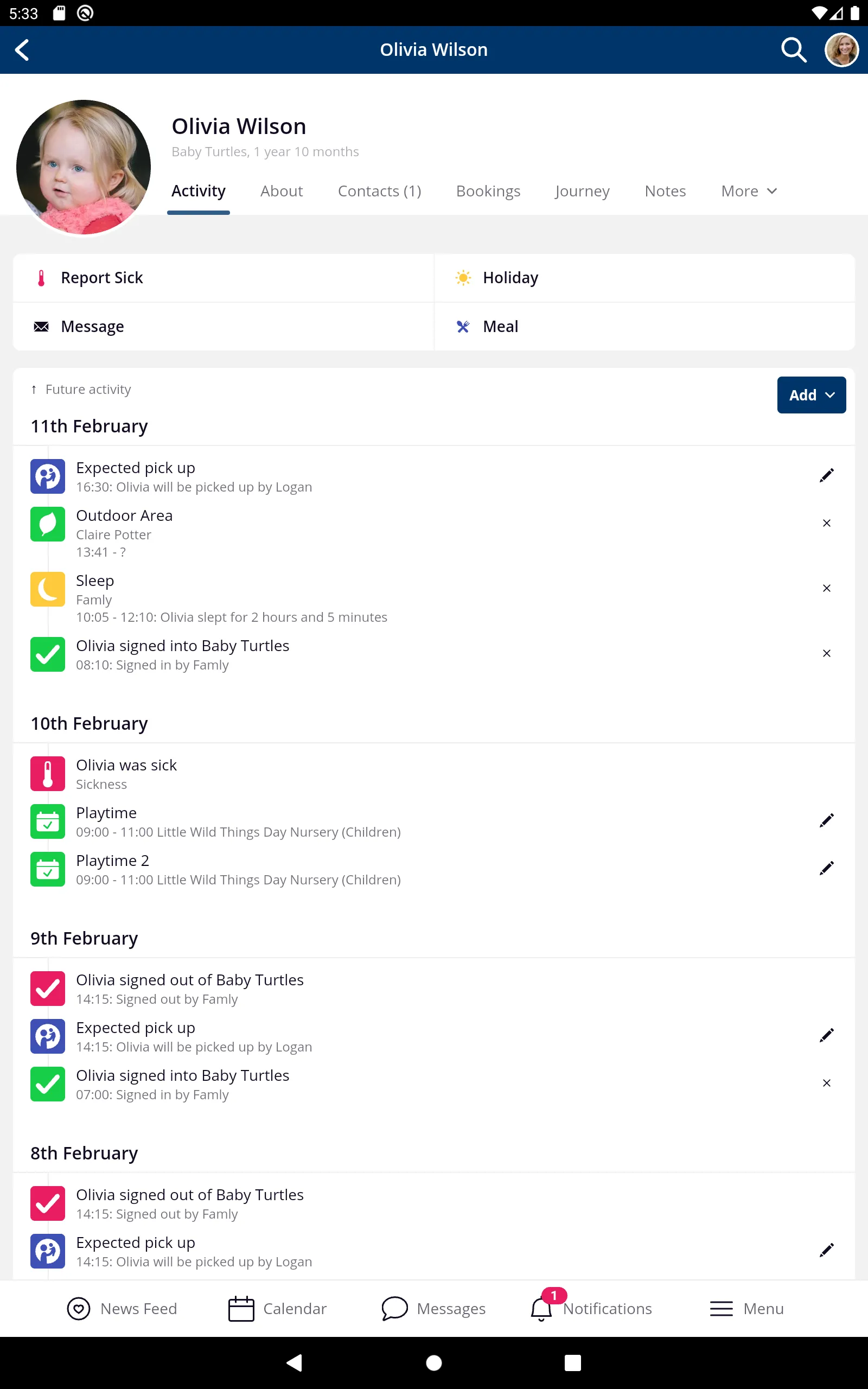Open the Add dropdown button
The image size is (868, 1389).
[x=810, y=395]
